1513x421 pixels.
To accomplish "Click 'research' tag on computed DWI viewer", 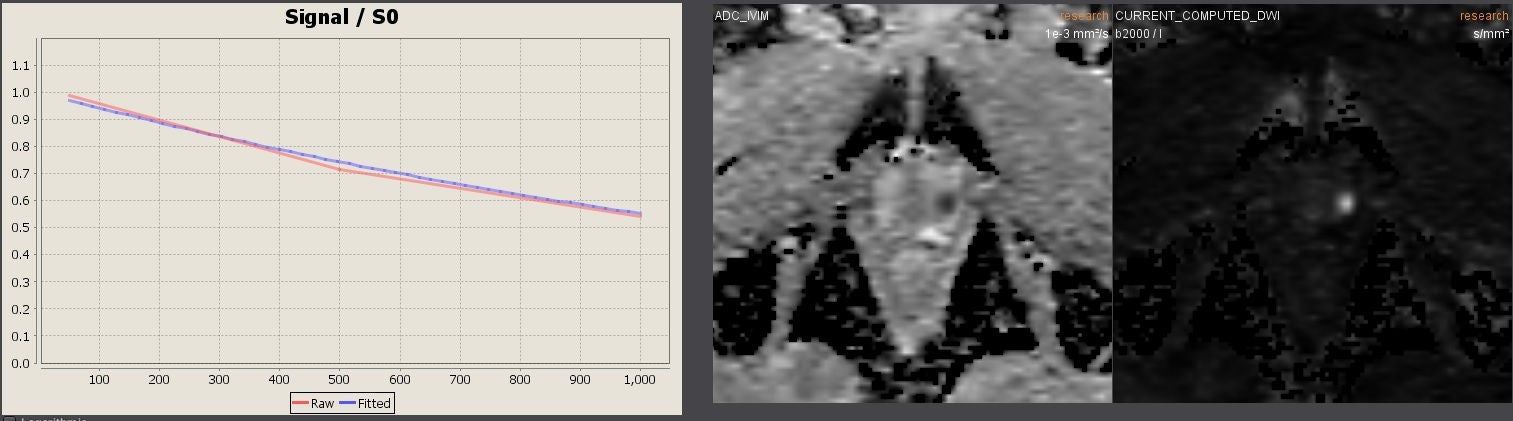I will (1484, 17).
